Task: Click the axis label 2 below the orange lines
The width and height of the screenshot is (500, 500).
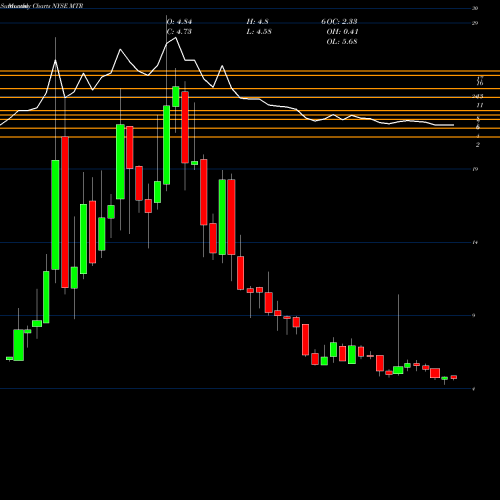Action: (478, 145)
